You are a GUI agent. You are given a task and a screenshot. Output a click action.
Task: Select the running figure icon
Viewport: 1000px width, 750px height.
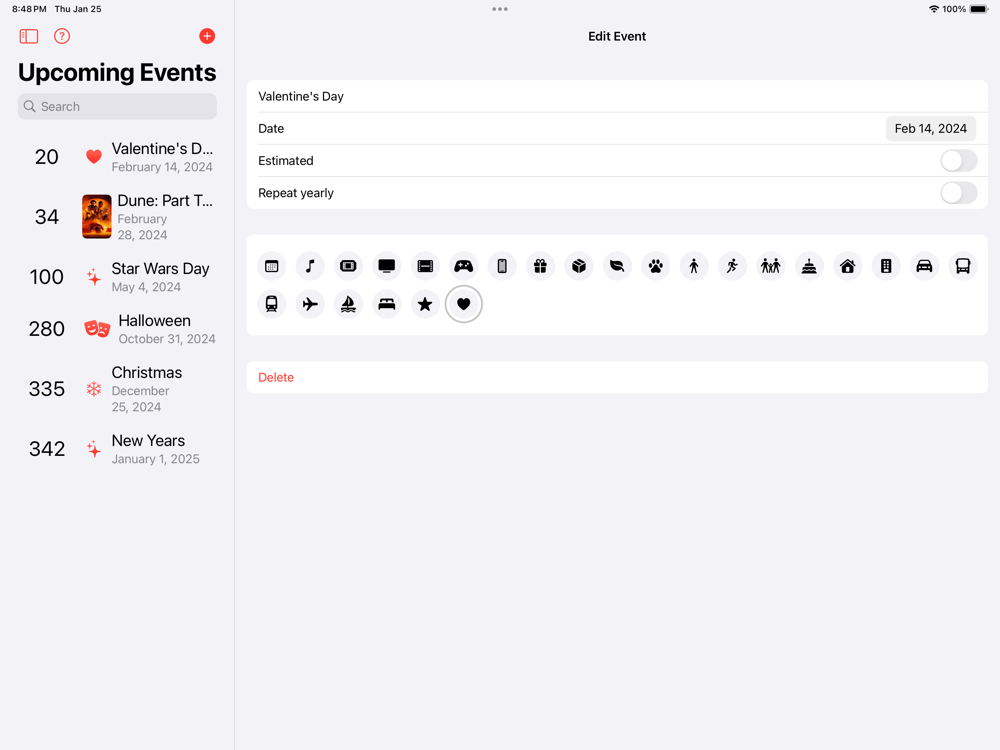pyautogui.click(x=732, y=266)
